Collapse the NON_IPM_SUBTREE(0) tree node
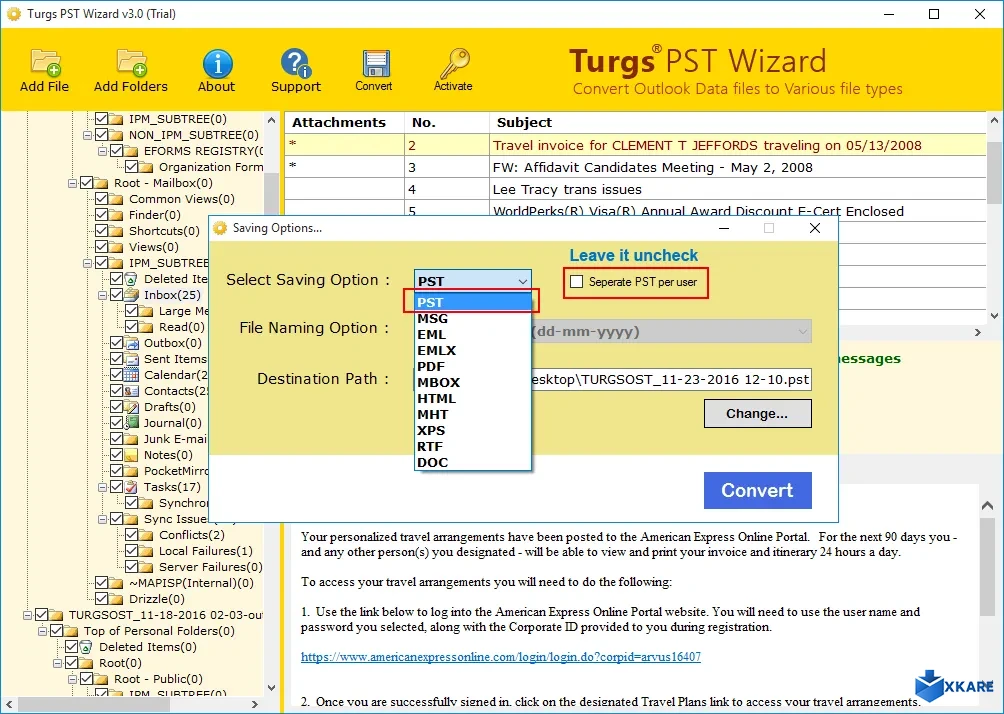The height and width of the screenshot is (714, 1004). [88, 135]
